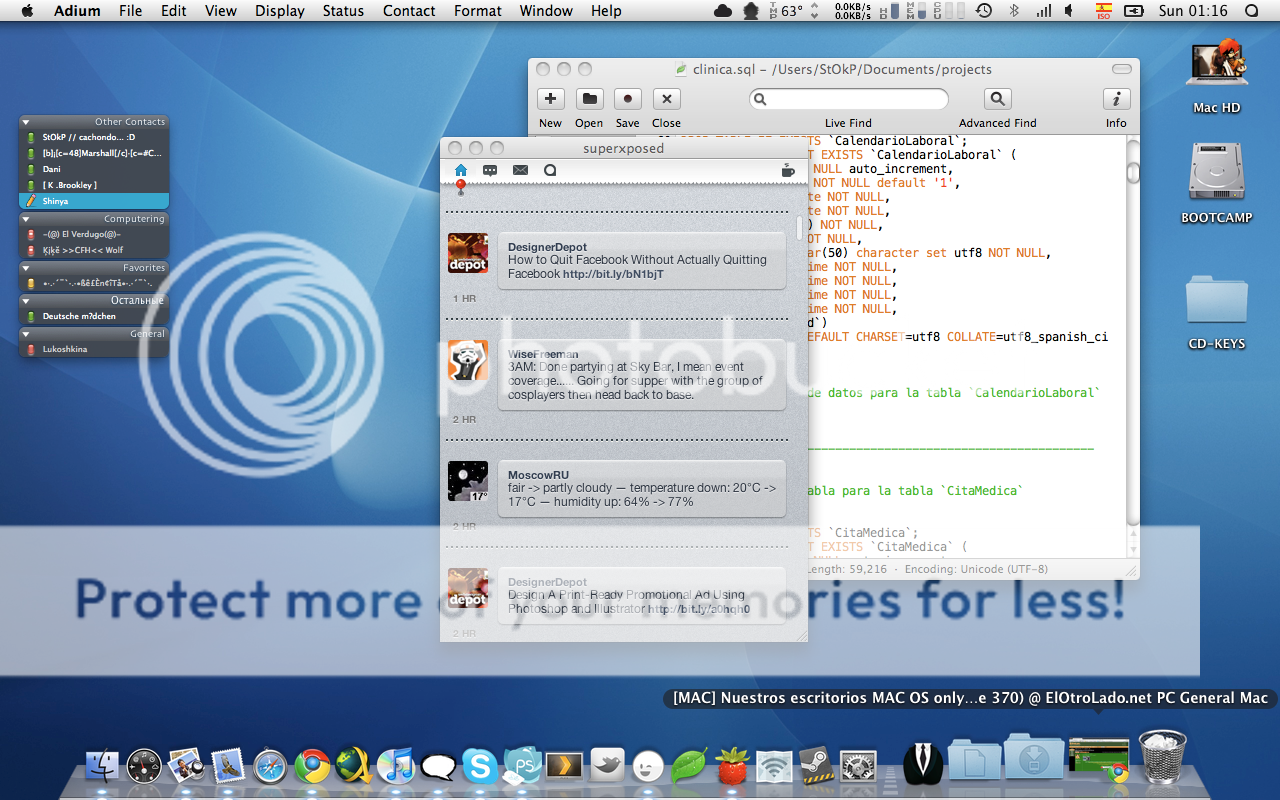Open direct messages envelope in superxposed

tap(520, 170)
